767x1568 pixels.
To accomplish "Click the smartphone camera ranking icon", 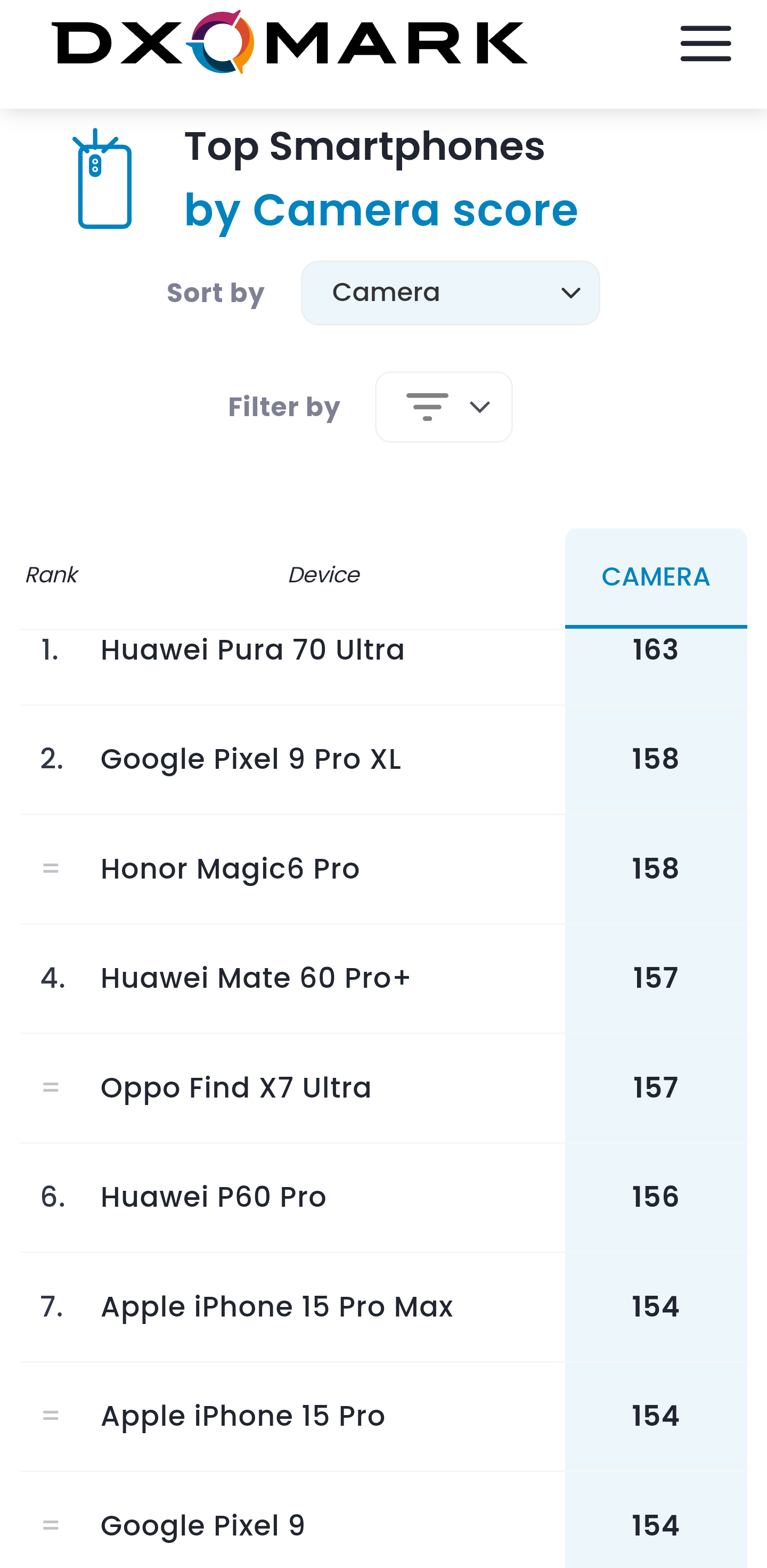I will click(x=103, y=178).
